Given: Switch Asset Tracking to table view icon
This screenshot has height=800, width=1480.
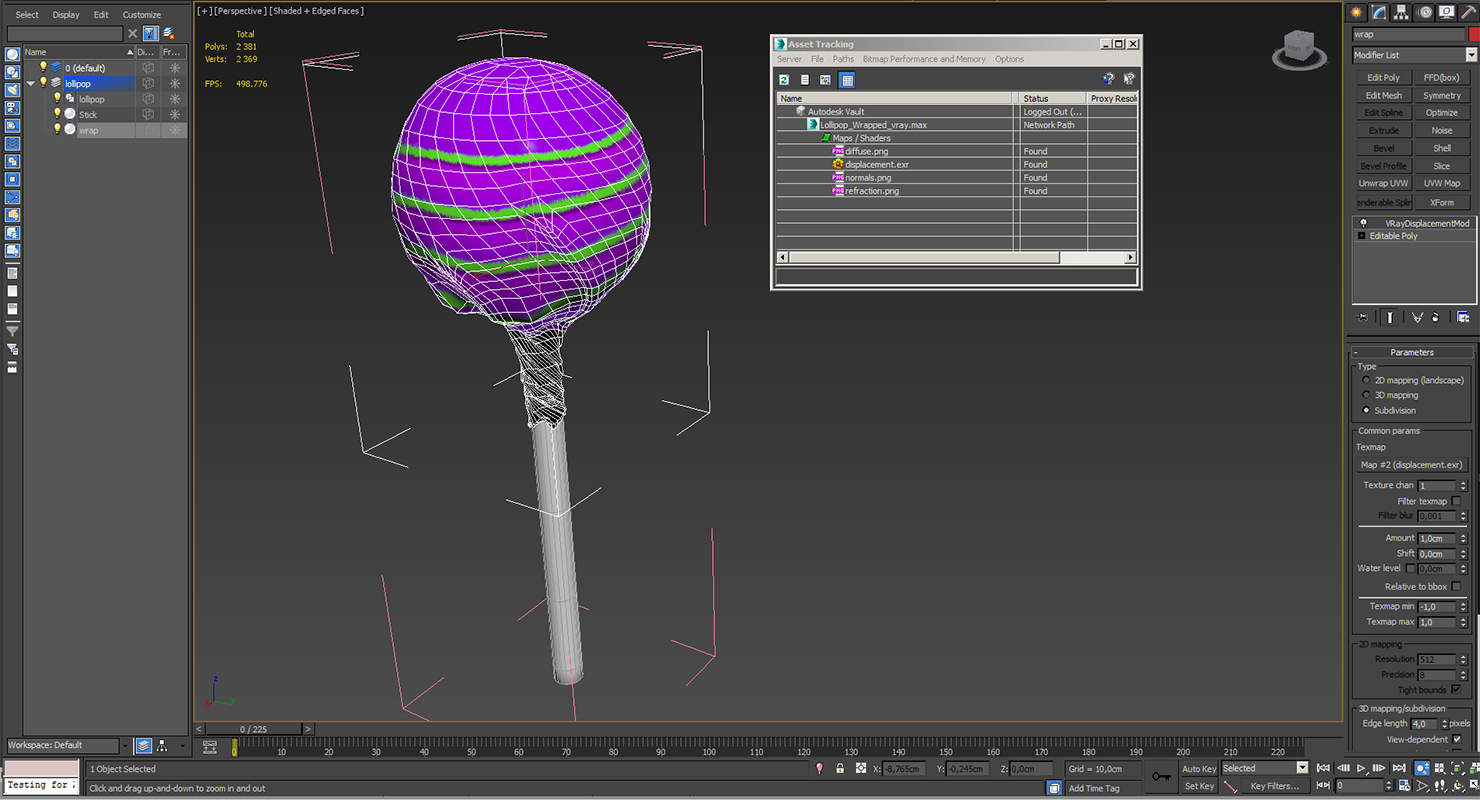Looking at the screenshot, I should [x=847, y=79].
